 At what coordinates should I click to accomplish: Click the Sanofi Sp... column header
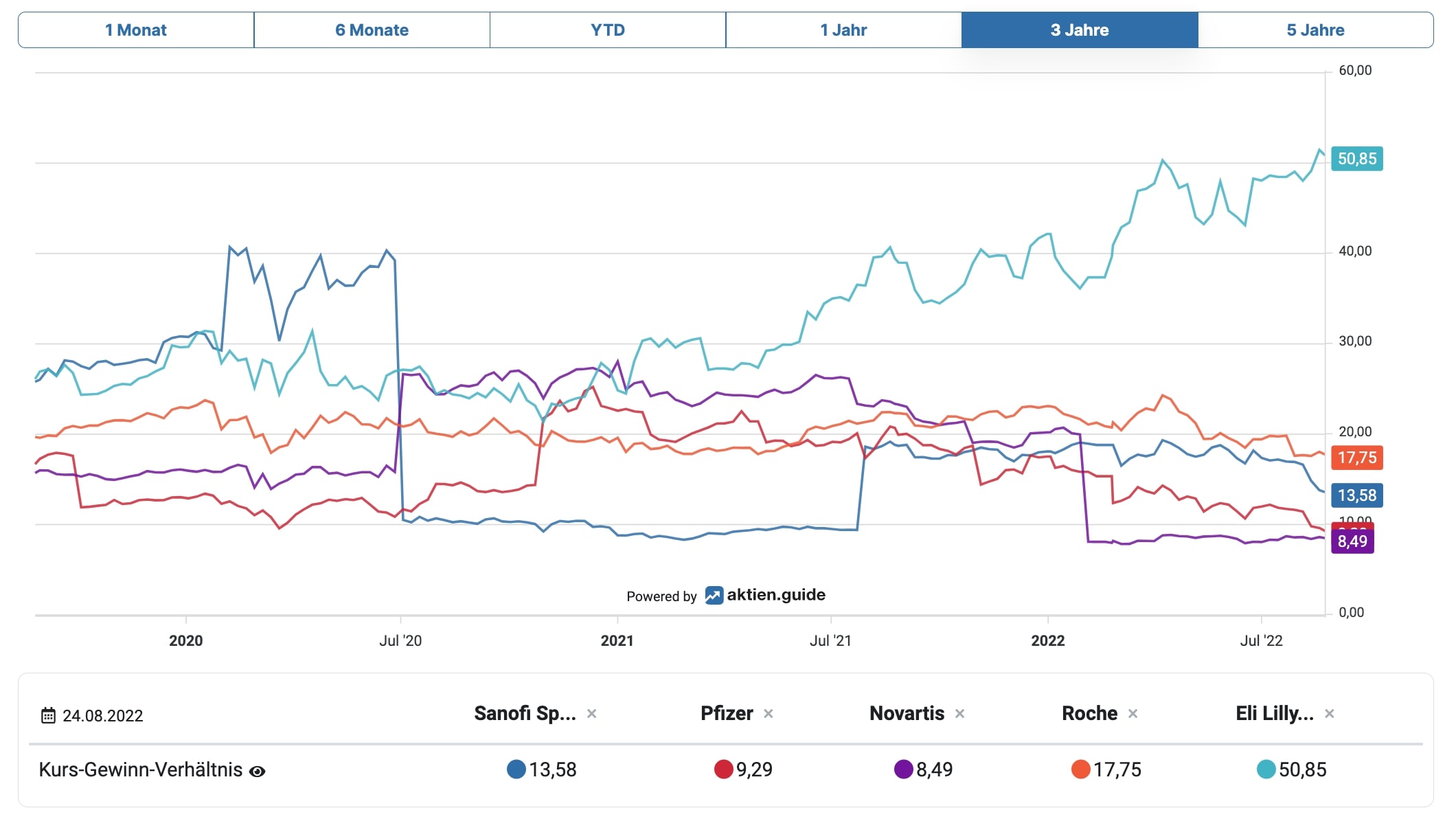pos(525,713)
